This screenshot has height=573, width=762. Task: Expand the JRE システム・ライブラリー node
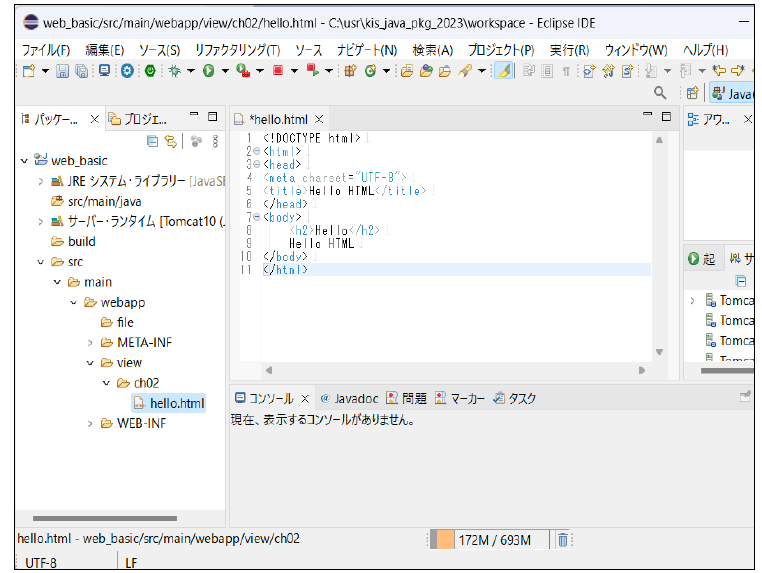pyautogui.click(x=41, y=181)
